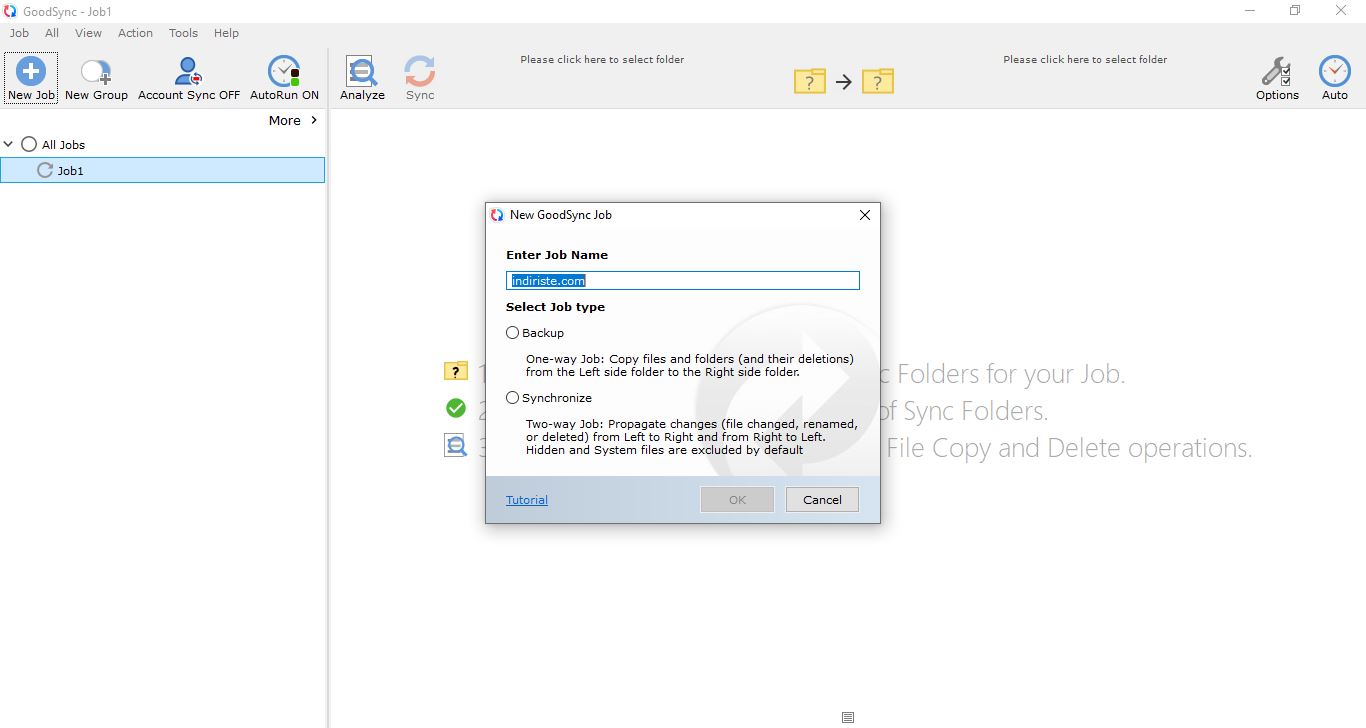Open the Tutorial link
The width and height of the screenshot is (1366, 728).
(527, 500)
